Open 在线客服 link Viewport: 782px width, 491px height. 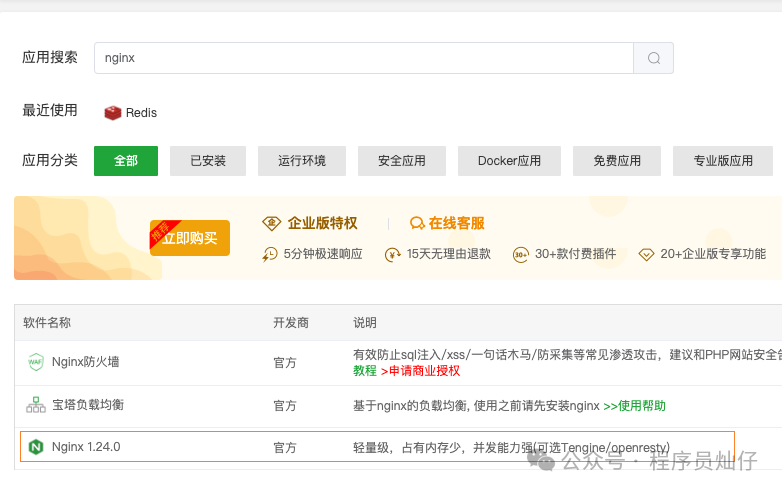pos(457,223)
